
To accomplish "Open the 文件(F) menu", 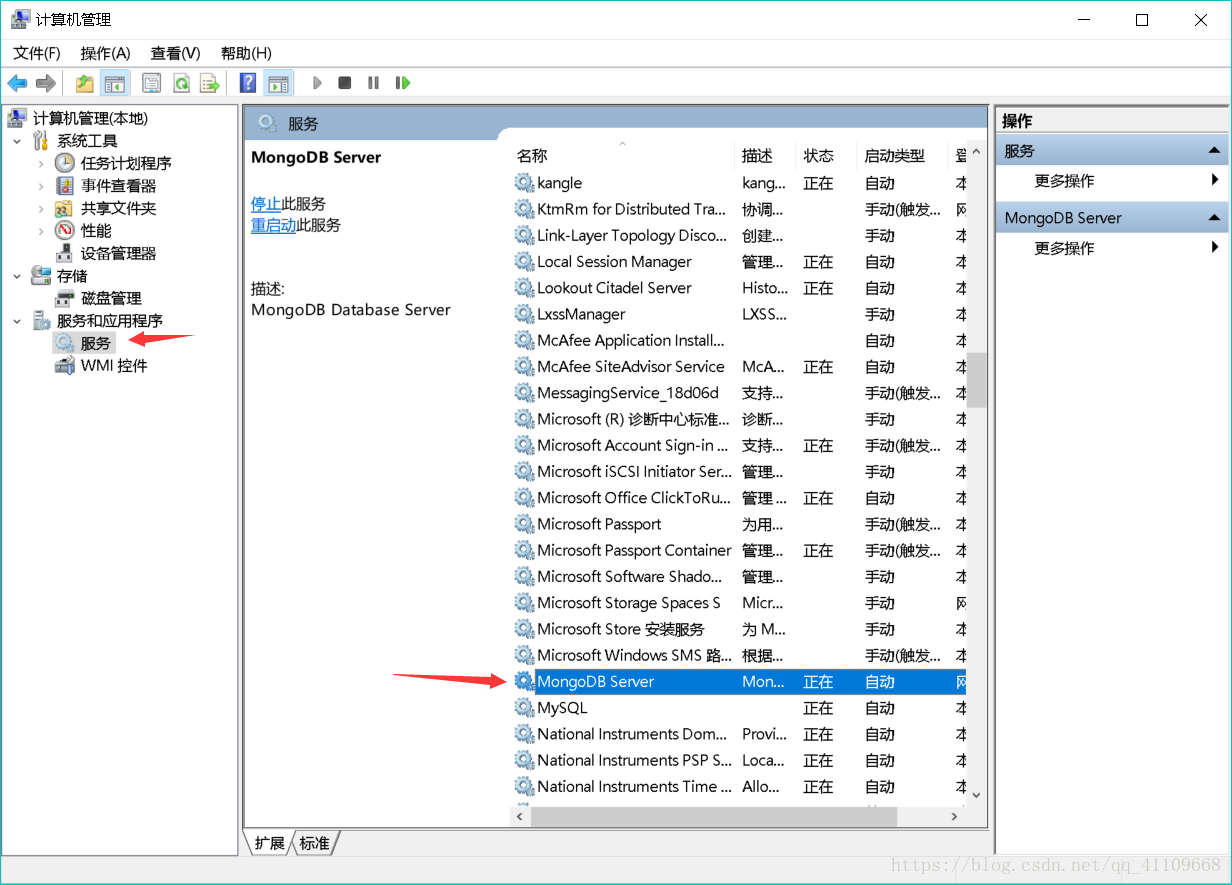I will coord(37,53).
